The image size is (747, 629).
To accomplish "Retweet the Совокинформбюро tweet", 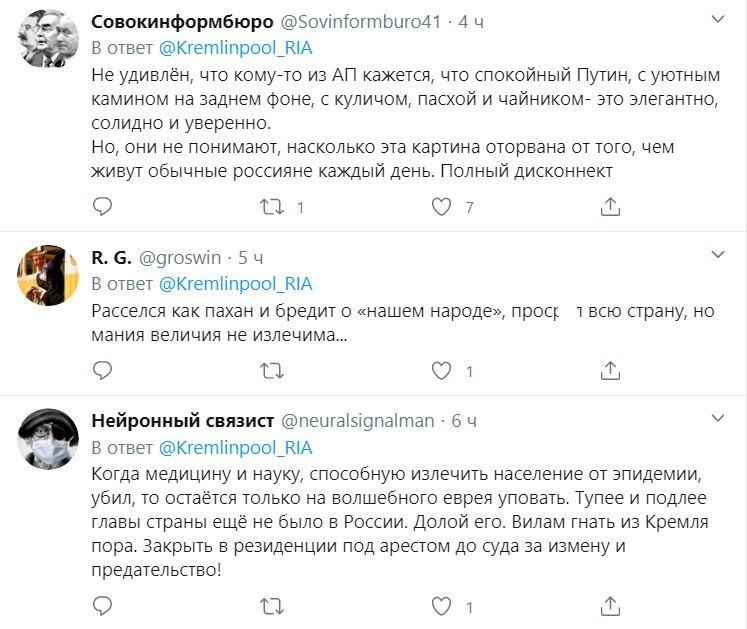I will point(271,207).
